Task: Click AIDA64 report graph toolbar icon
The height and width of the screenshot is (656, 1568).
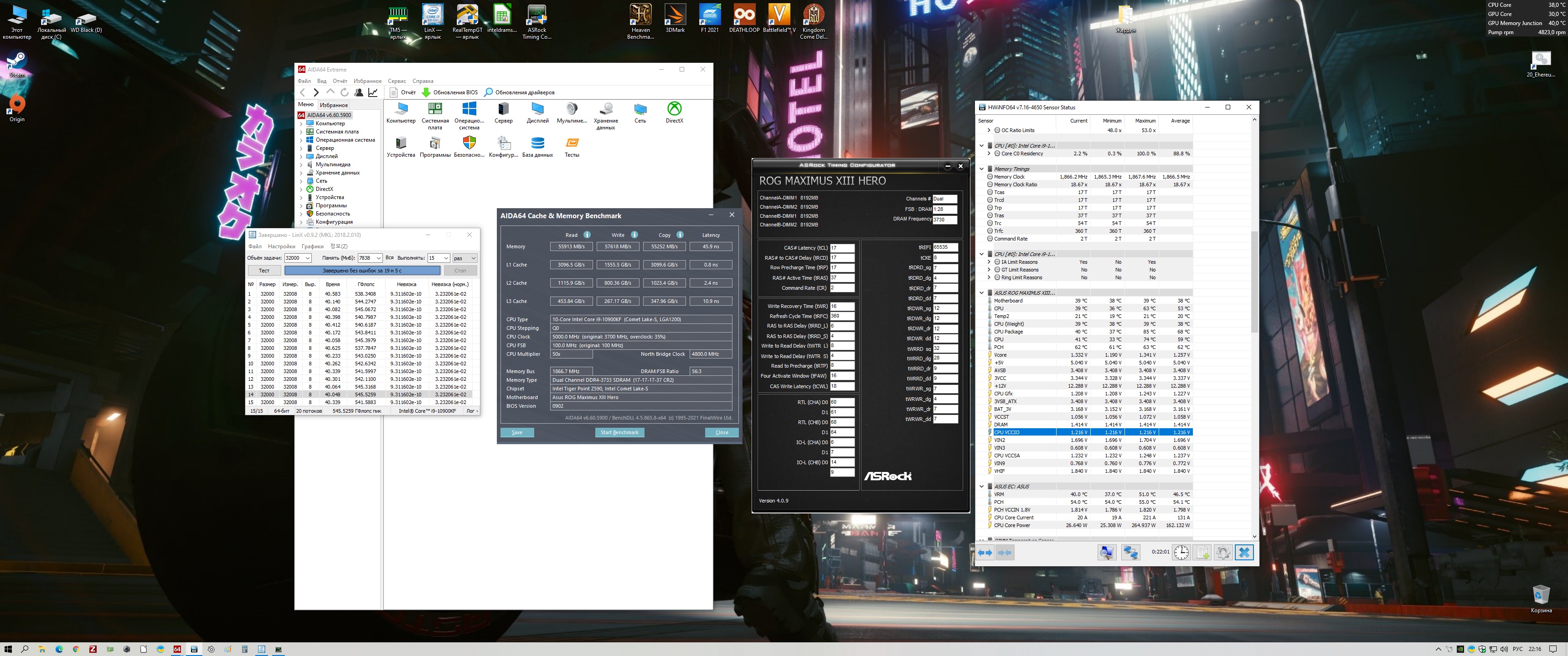Action: pyautogui.click(x=373, y=92)
